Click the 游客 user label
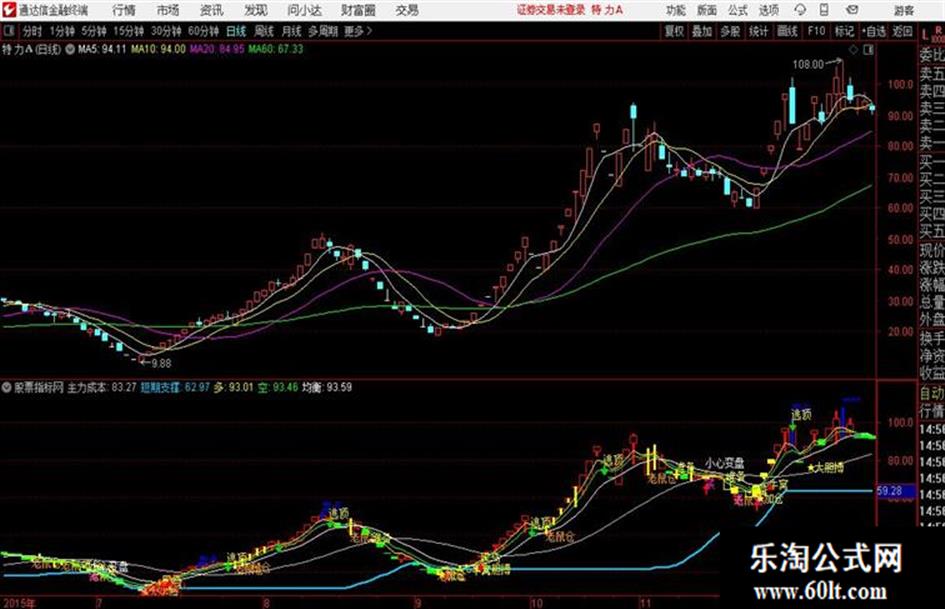This screenshot has height=609, width=945. tap(903, 10)
